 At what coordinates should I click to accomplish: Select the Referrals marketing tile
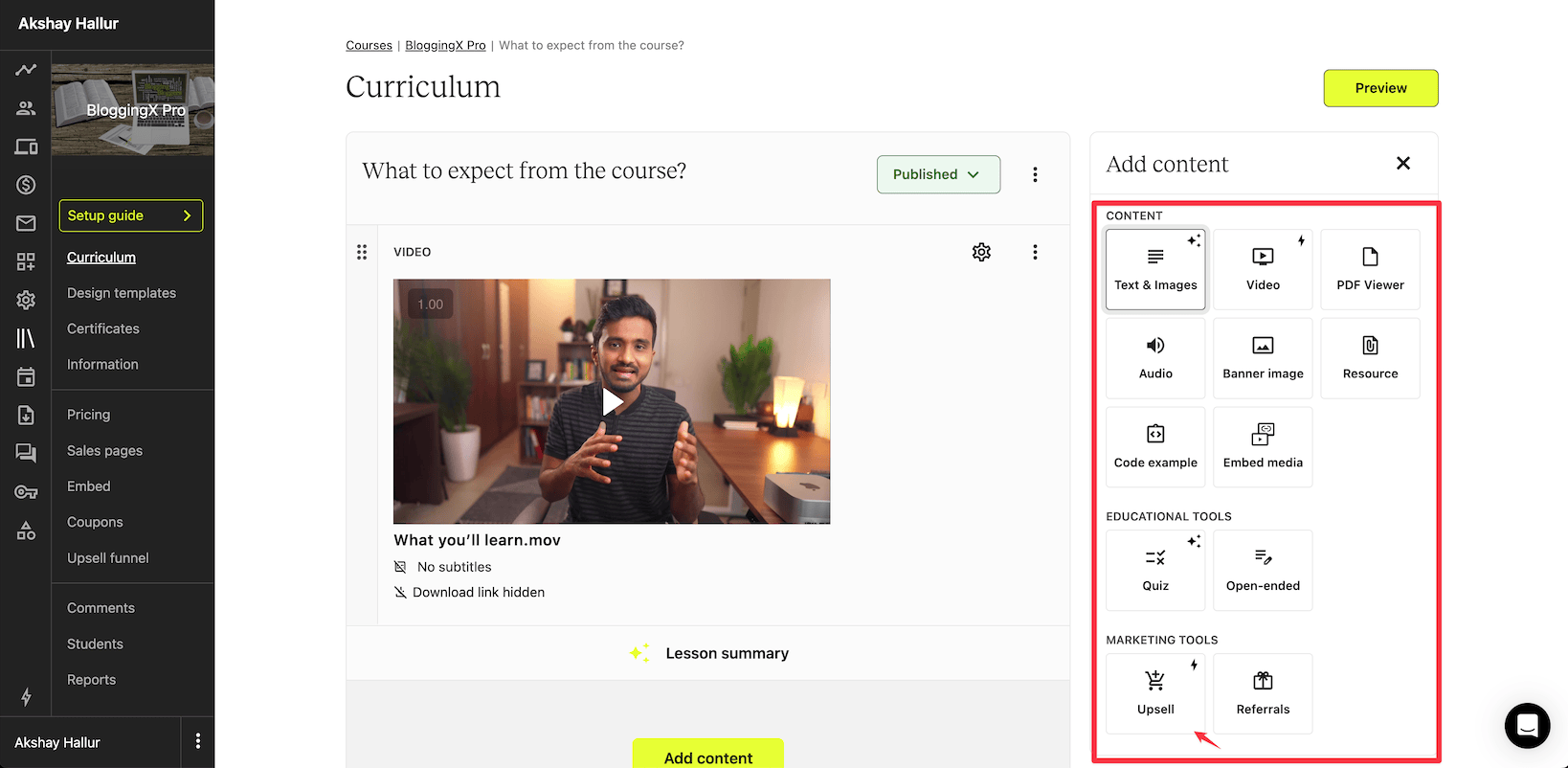tap(1263, 693)
